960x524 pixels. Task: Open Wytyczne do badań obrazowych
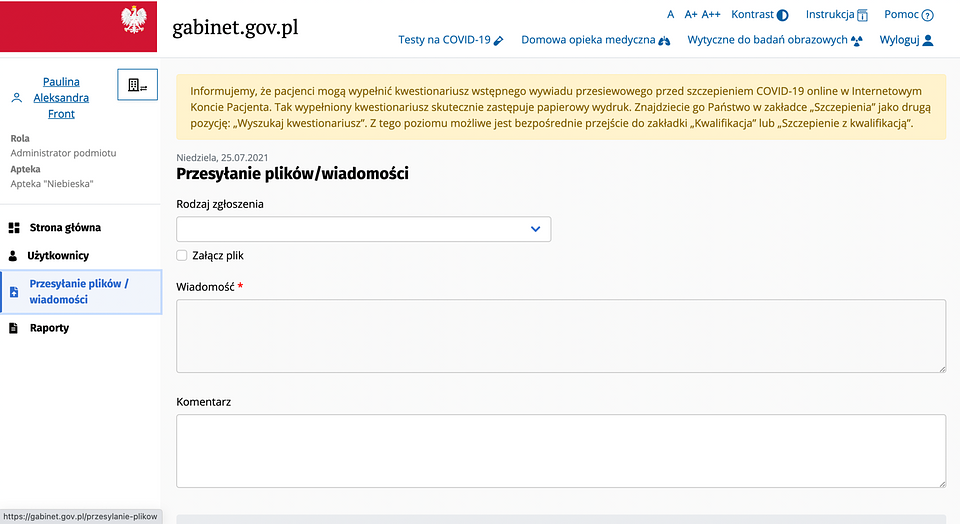click(774, 40)
